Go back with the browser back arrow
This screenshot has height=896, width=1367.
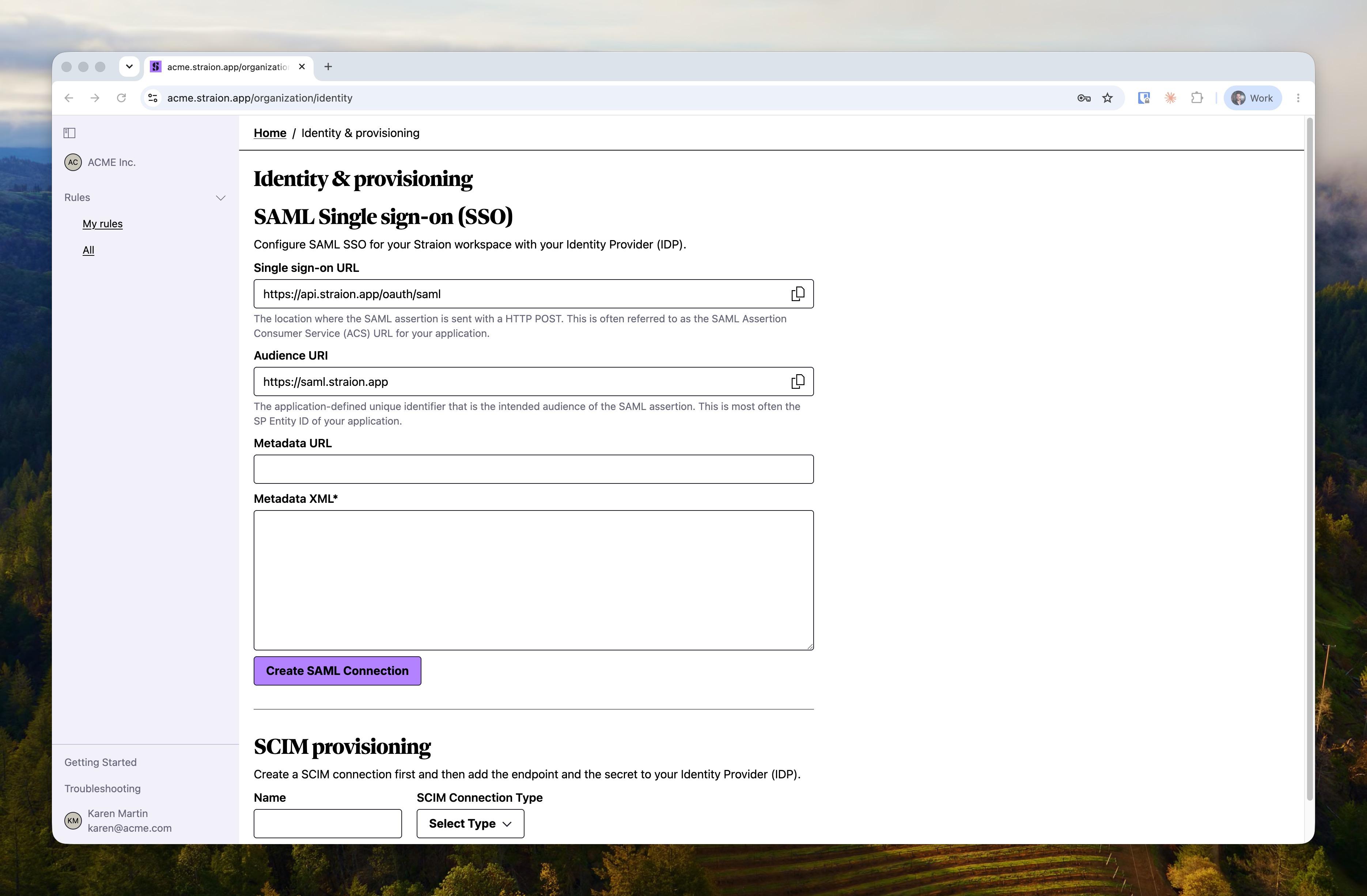click(x=69, y=98)
